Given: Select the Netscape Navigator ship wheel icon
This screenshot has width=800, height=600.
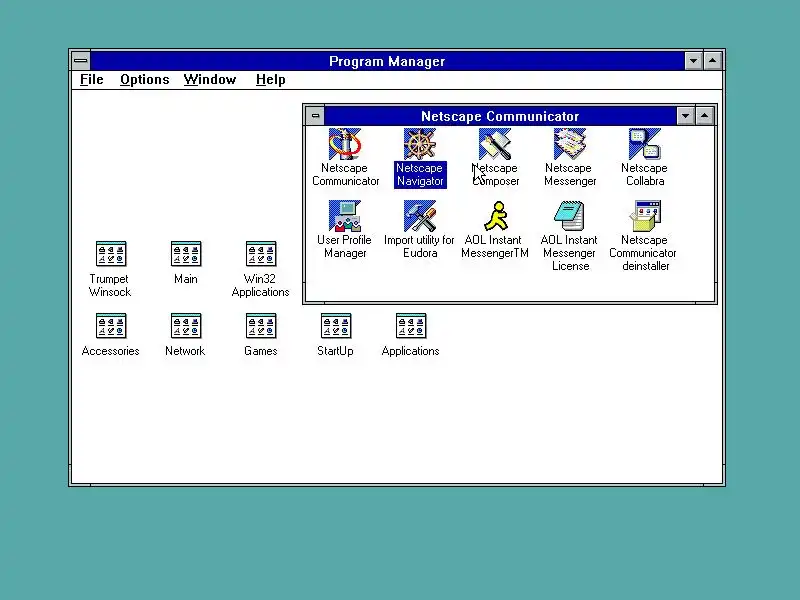Looking at the screenshot, I should (x=420, y=144).
